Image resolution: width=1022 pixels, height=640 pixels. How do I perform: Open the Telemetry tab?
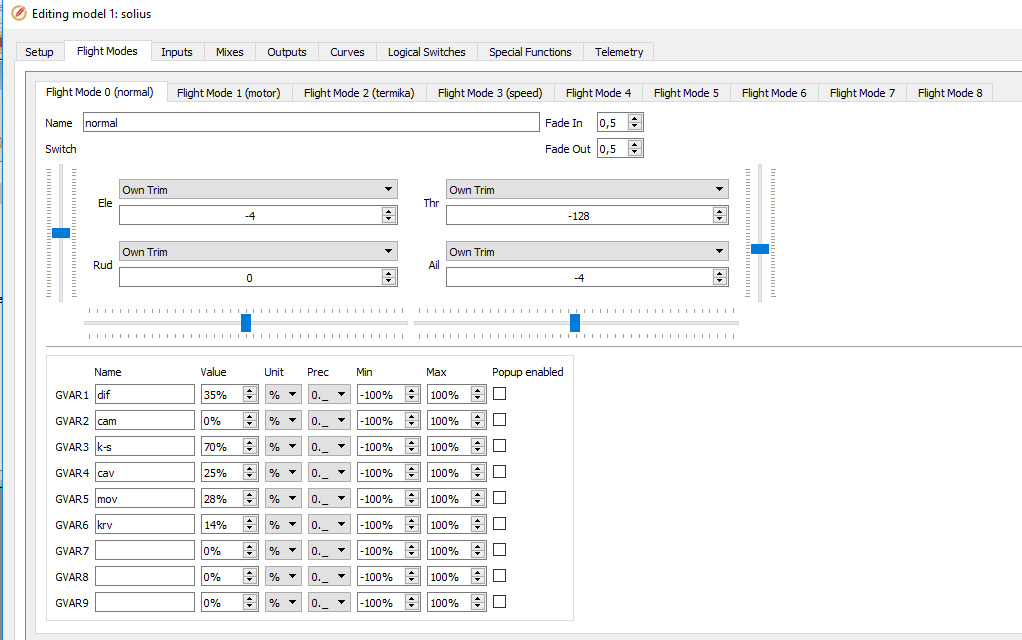[x=619, y=52]
